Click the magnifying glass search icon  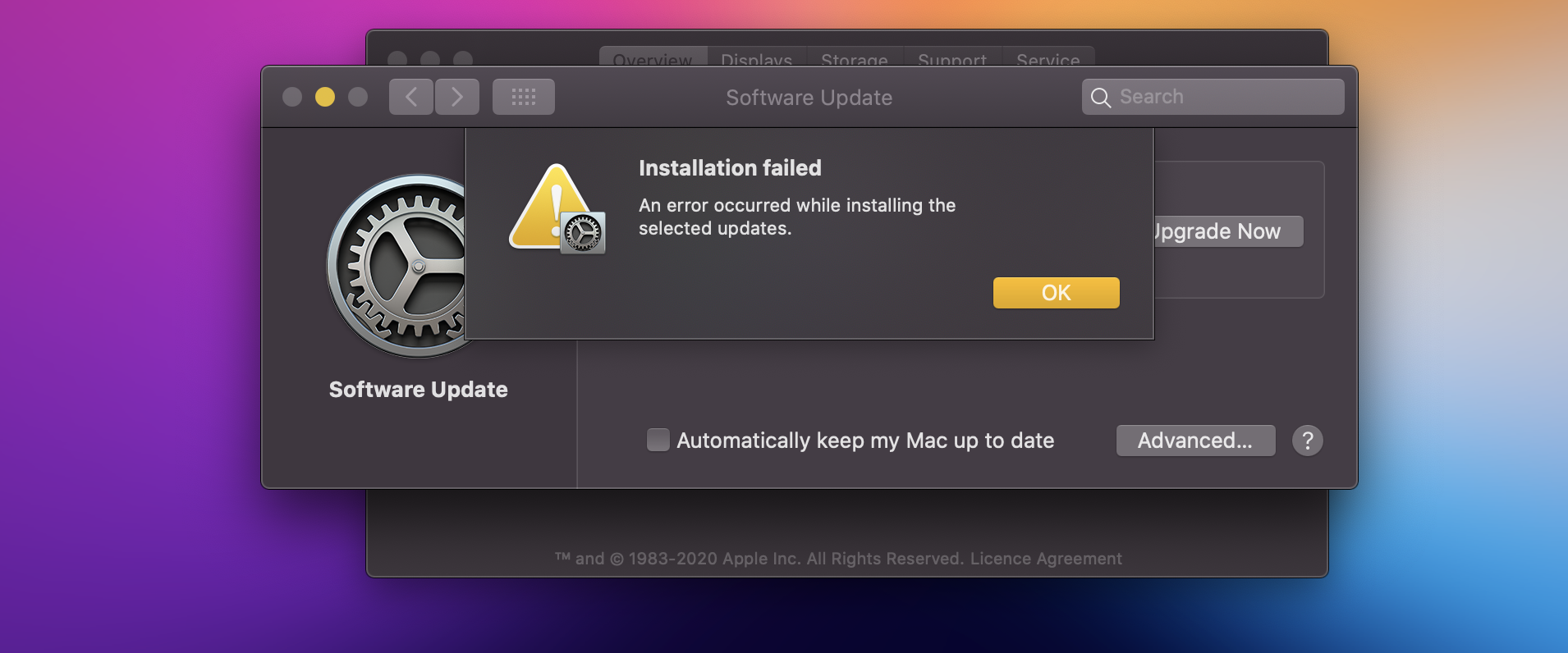(1100, 98)
